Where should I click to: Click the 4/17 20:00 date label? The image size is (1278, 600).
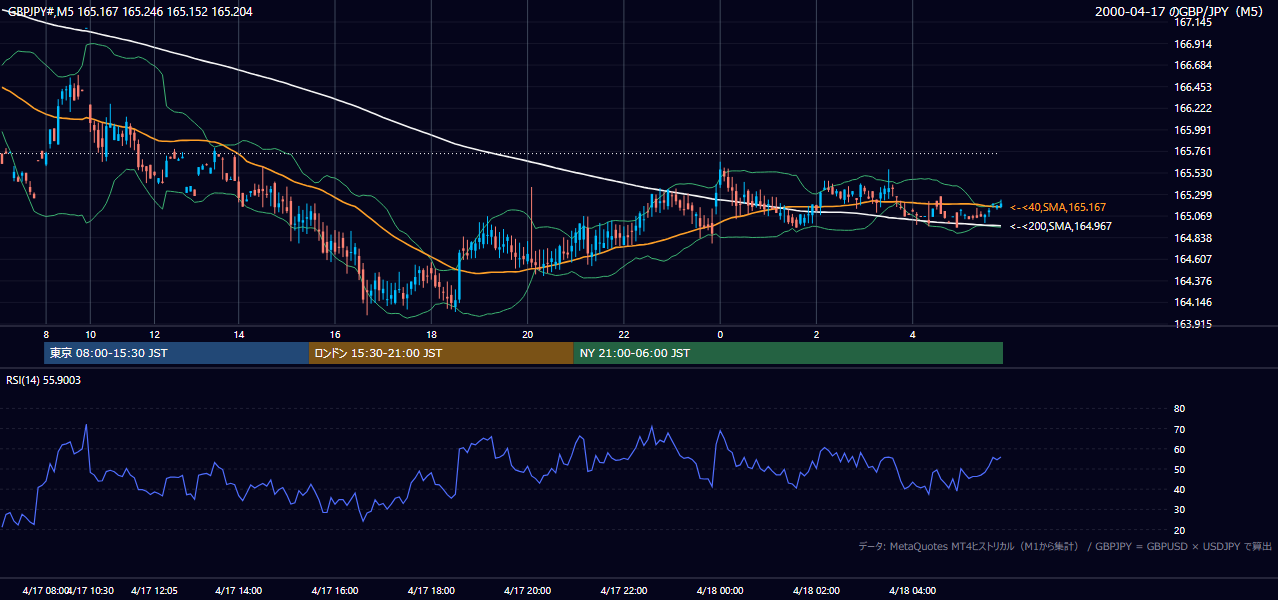pos(528,591)
